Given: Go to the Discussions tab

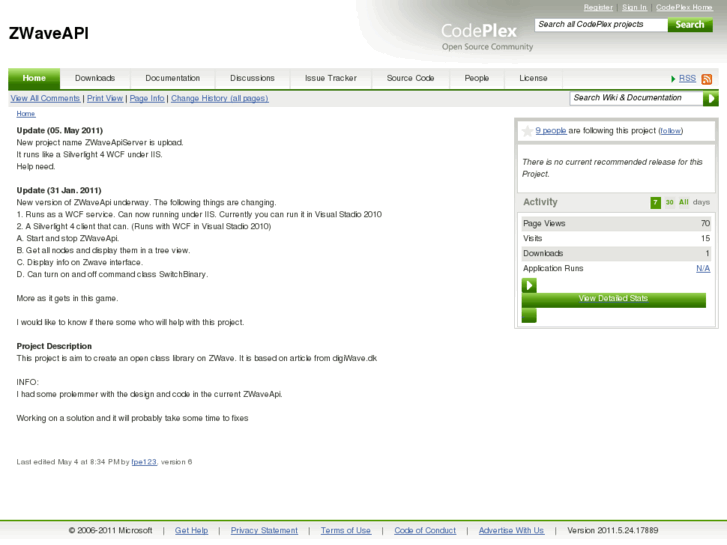Looking at the screenshot, I should click(x=252, y=78).
